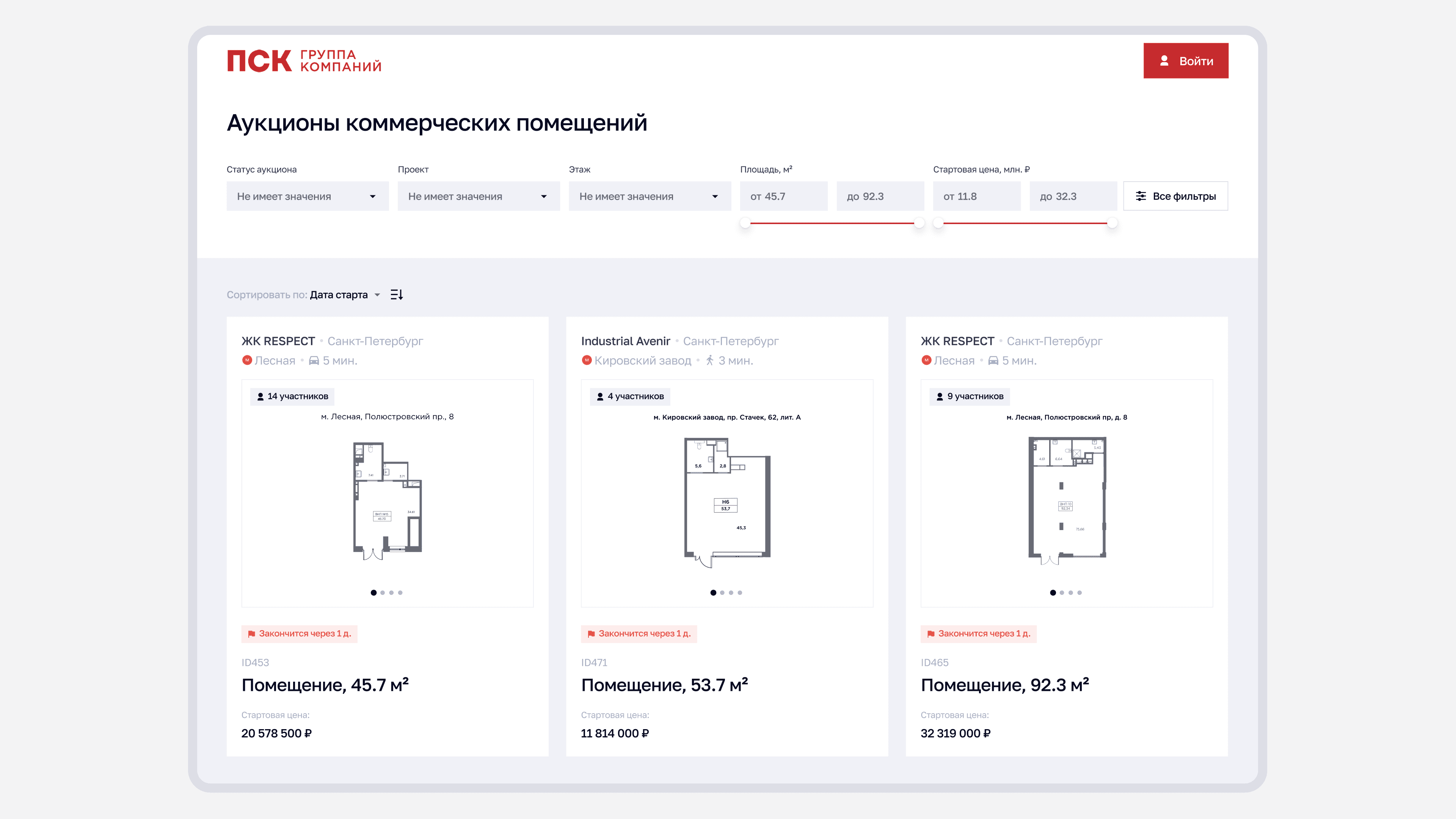The height and width of the screenshot is (819, 1456).
Task: Select second carousel dot on first card
Action: 383,592
